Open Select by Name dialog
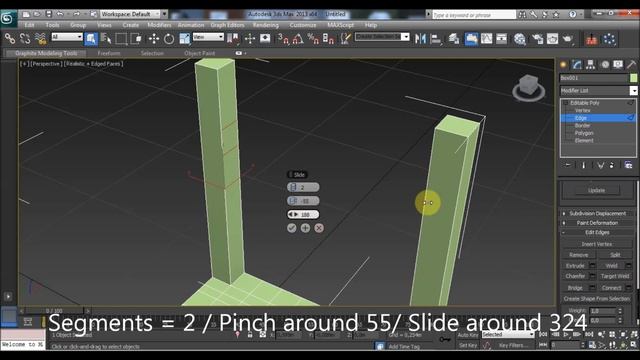640x360 pixels. (x=106, y=39)
